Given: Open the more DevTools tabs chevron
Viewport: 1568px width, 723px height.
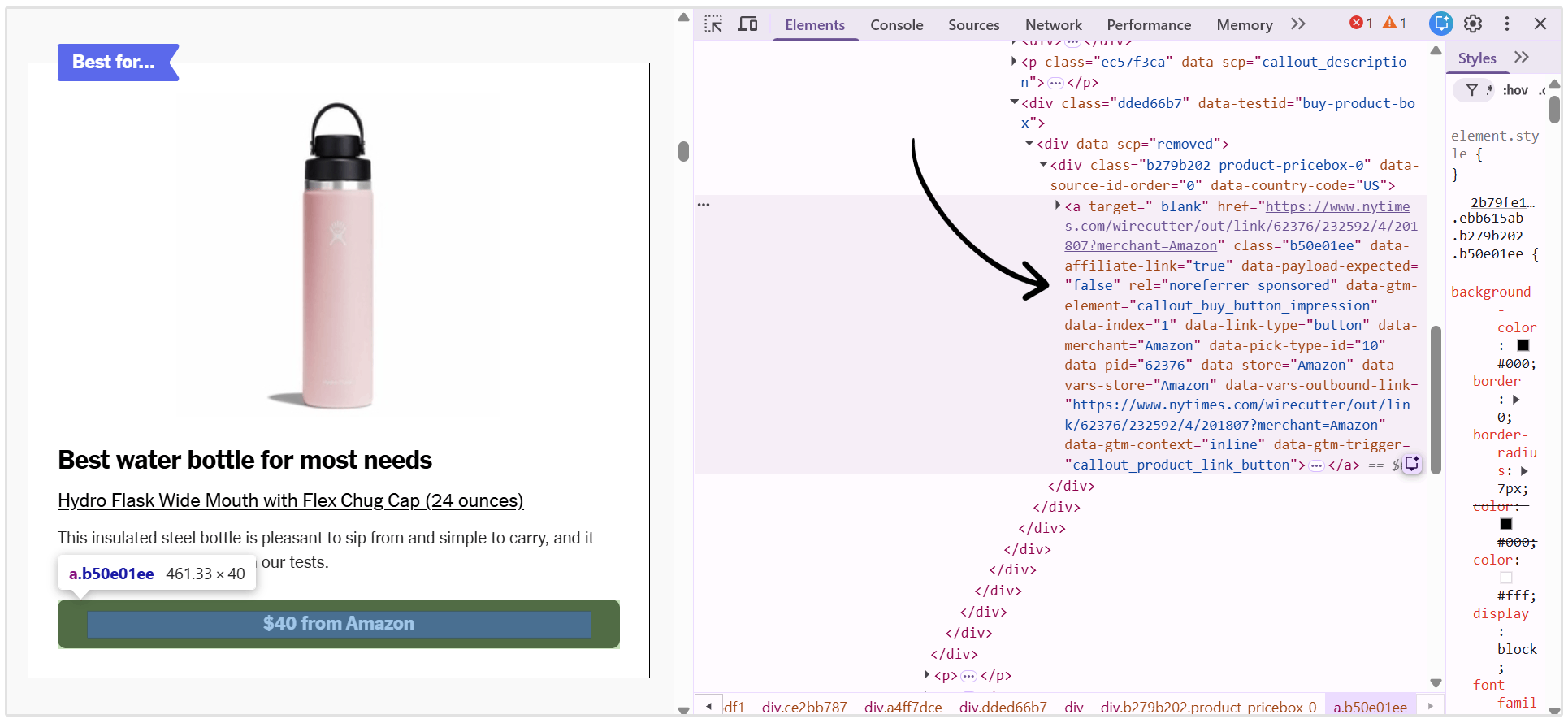Looking at the screenshot, I should click(x=1298, y=24).
